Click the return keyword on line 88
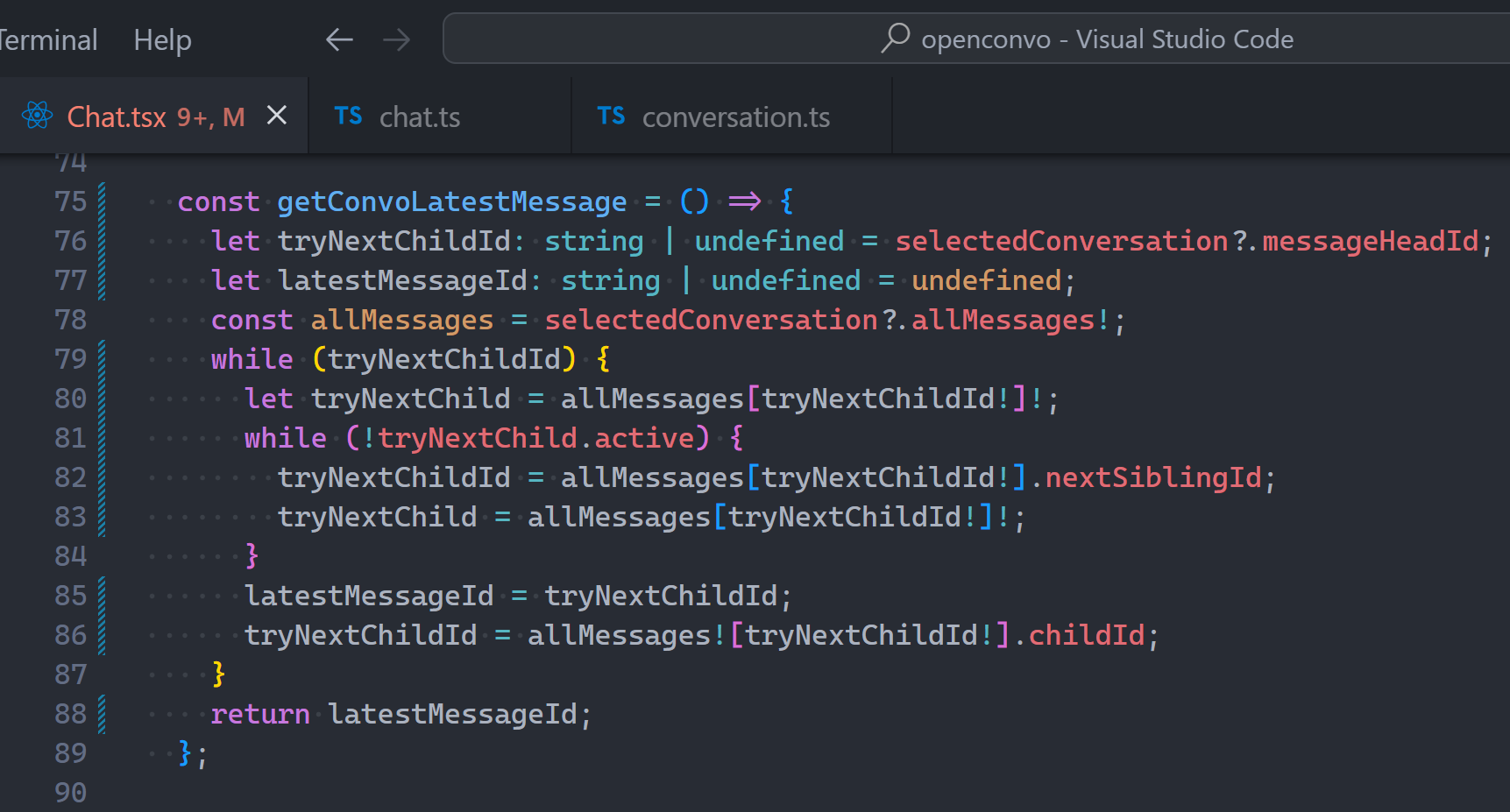 pyautogui.click(x=259, y=715)
